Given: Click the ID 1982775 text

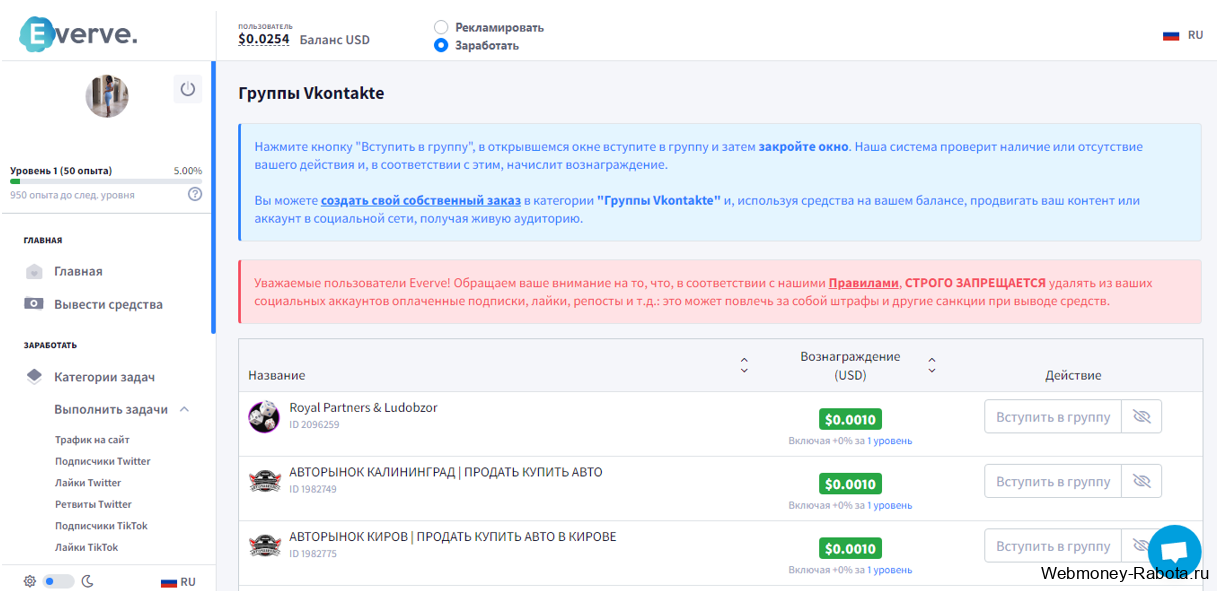Looking at the screenshot, I should (x=313, y=553).
